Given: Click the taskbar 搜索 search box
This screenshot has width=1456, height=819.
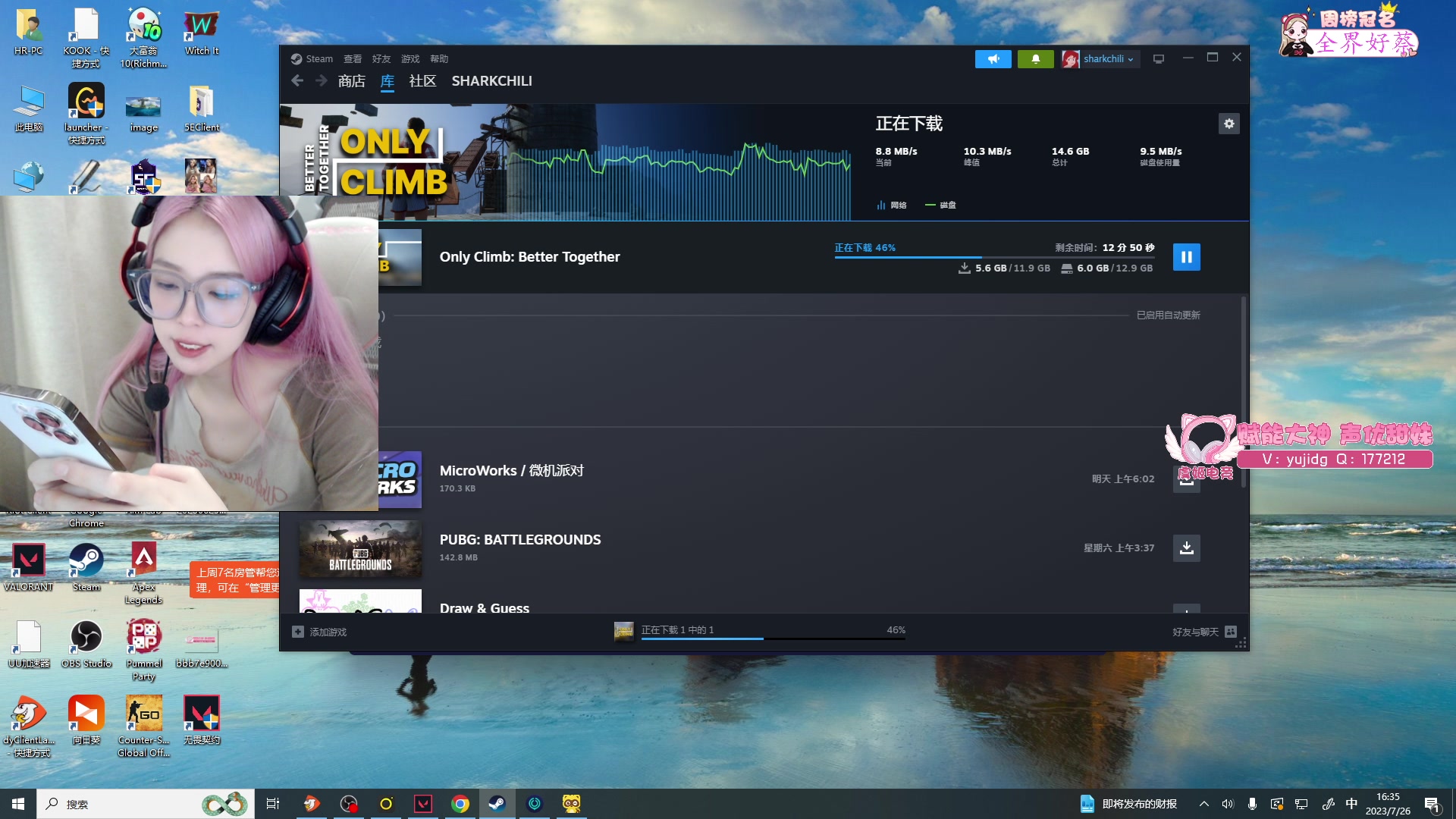Looking at the screenshot, I should pyautogui.click(x=146, y=804).
